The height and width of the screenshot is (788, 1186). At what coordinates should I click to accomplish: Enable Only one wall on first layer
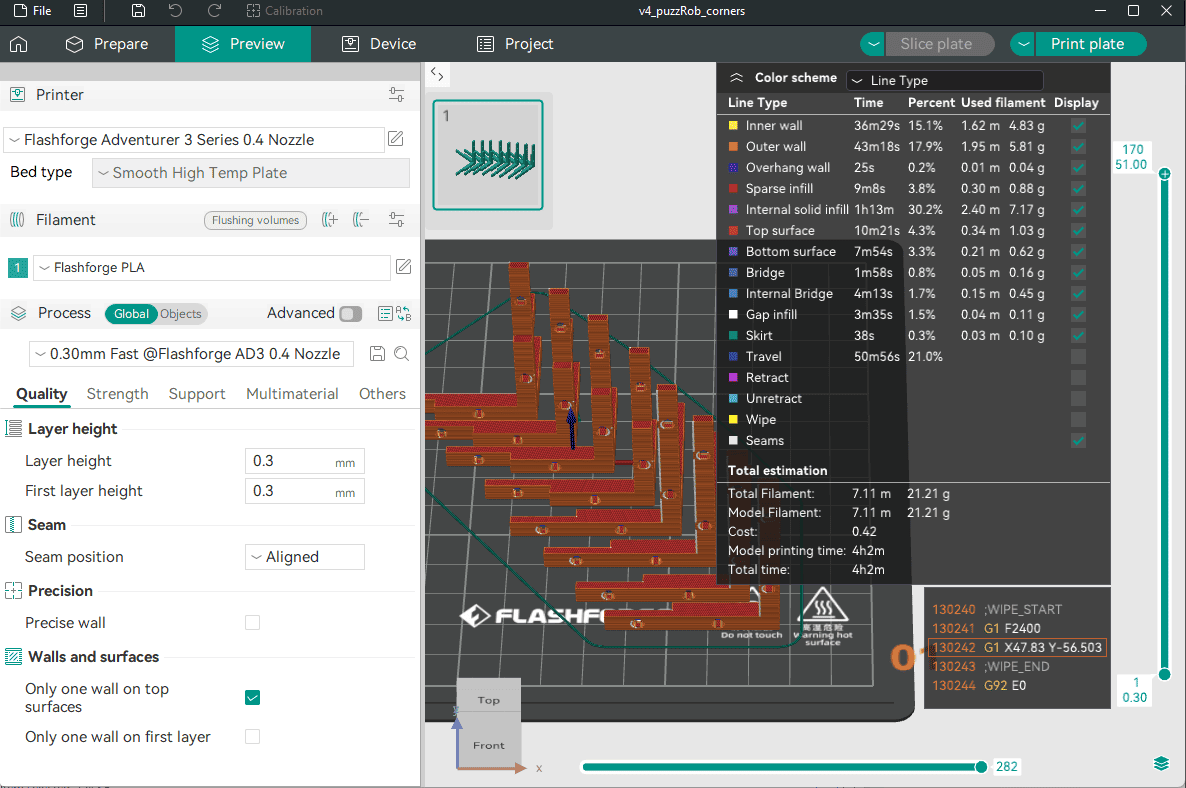point(253,737)
